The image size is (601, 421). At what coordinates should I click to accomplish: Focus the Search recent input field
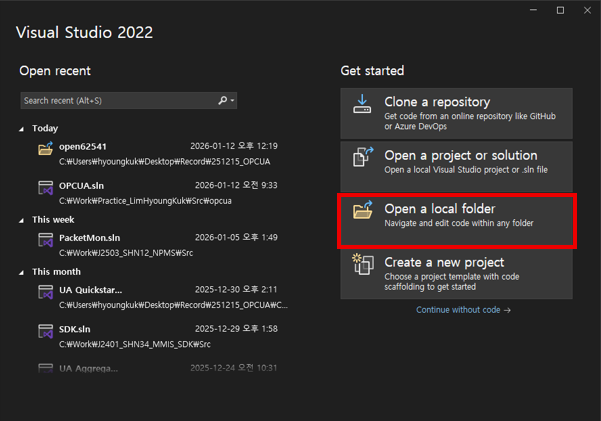115,101
